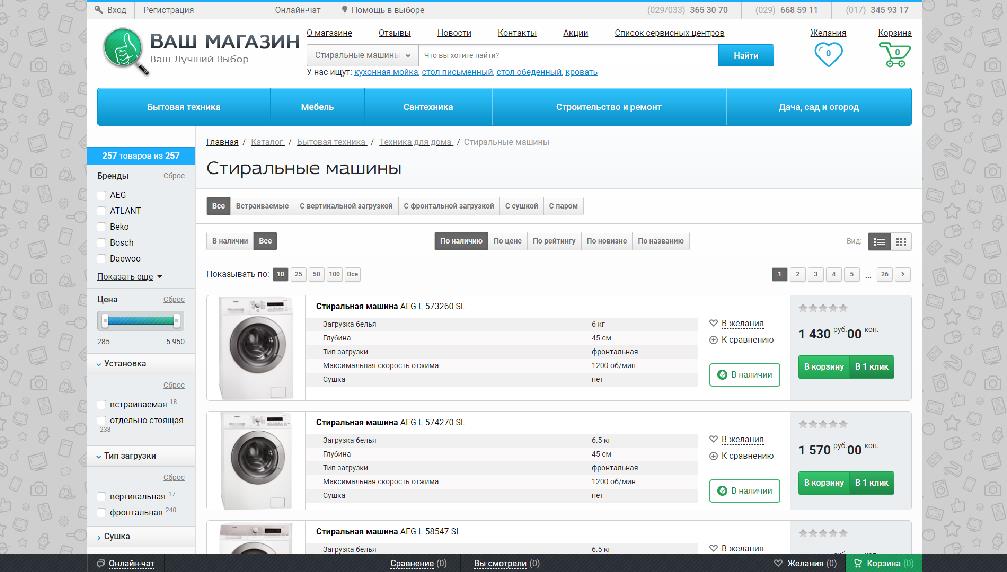The width and height of the screenshot is (1007, 572).
Task: Click the key icon beside Вход
Action: pyautogui.click(x=99, y=10)
